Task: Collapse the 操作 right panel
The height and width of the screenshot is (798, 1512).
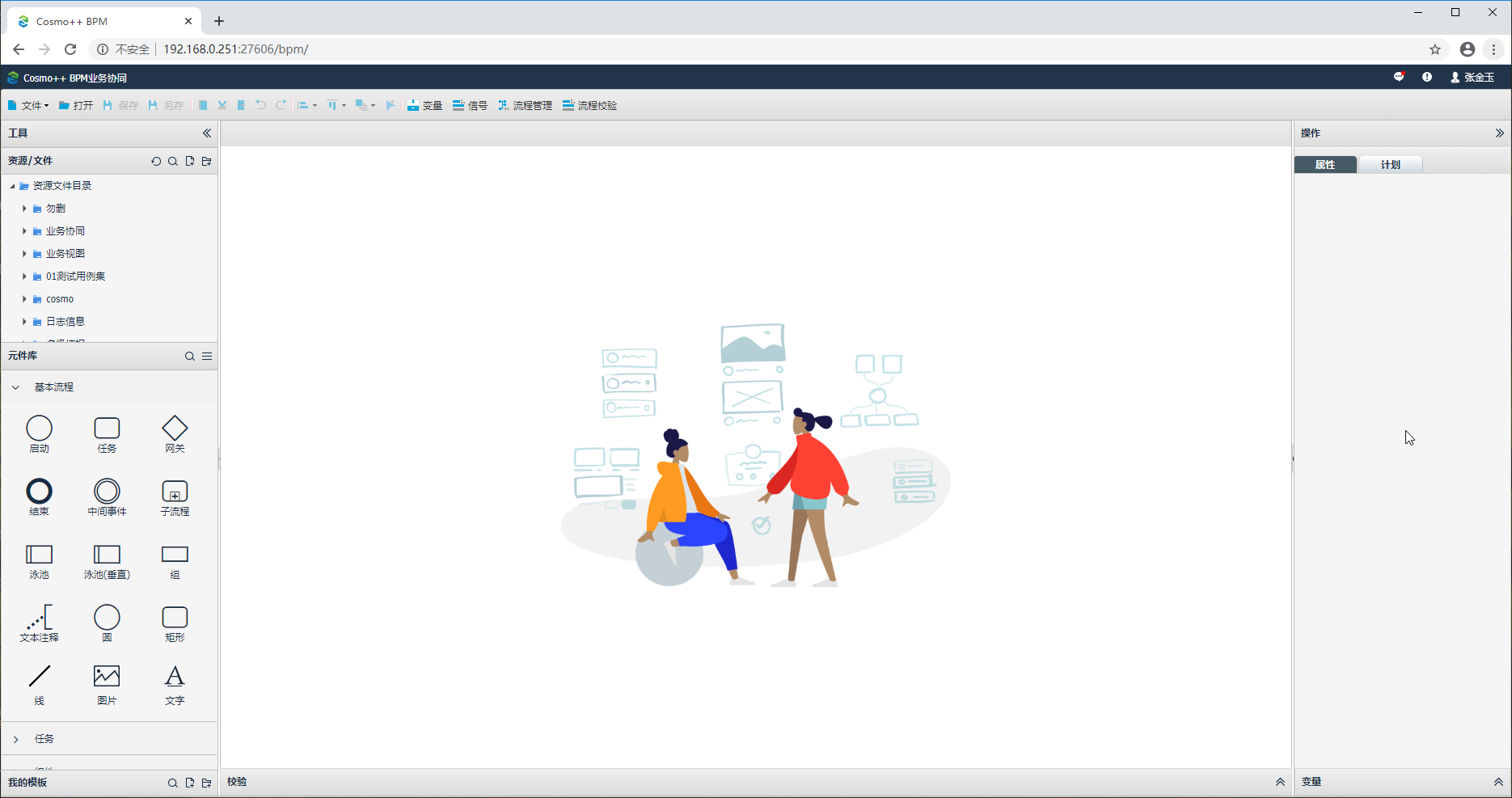Action: [x=1499, y=133]
